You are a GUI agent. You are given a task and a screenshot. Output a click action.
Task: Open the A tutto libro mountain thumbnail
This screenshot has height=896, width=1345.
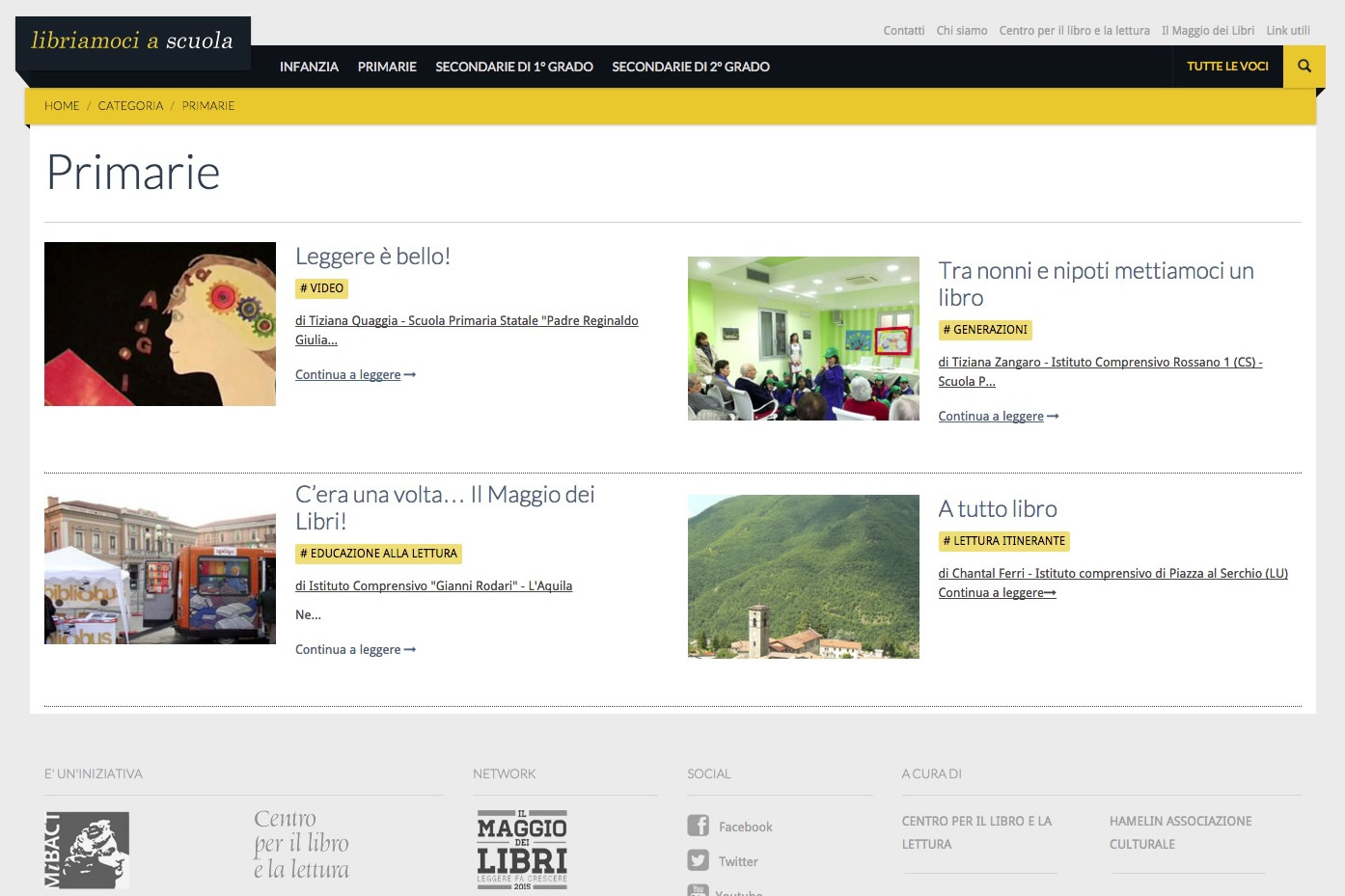804,577
